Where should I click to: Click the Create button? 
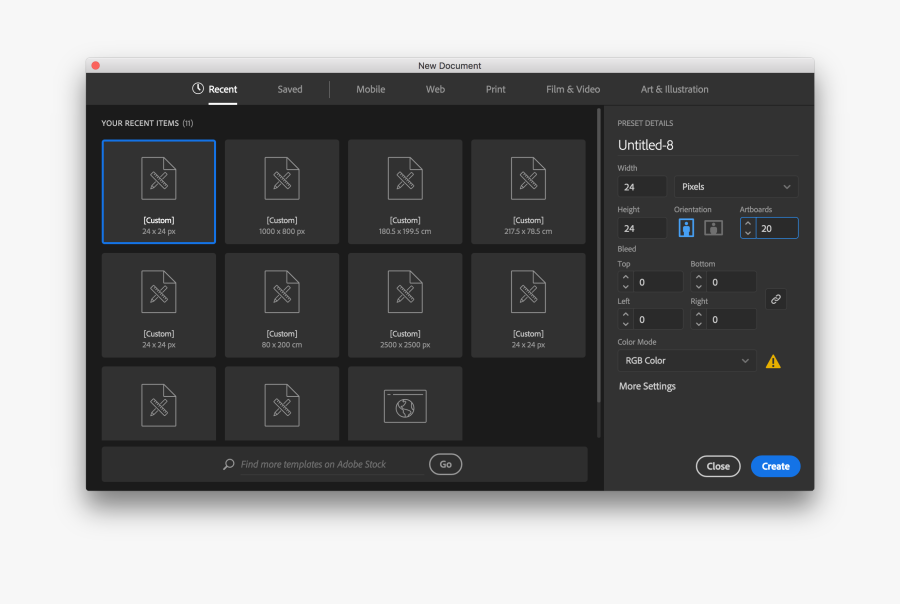(775, 466)
